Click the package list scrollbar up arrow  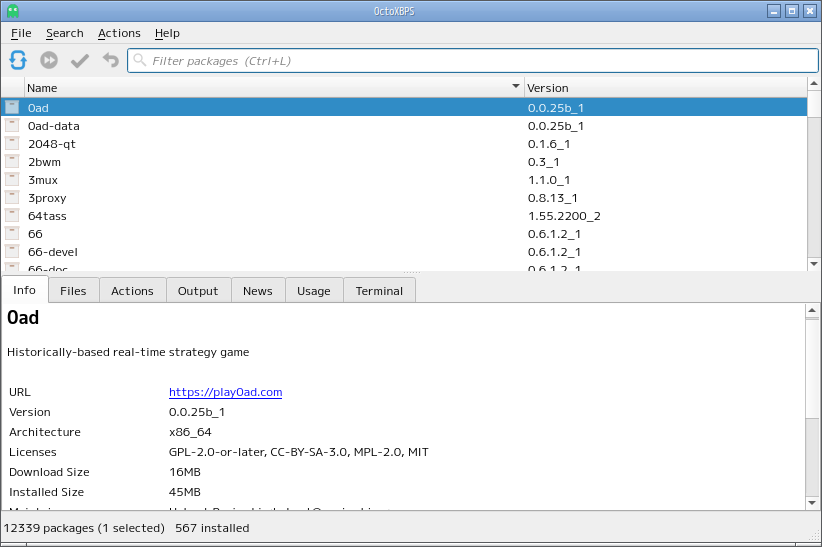point(814,83)
